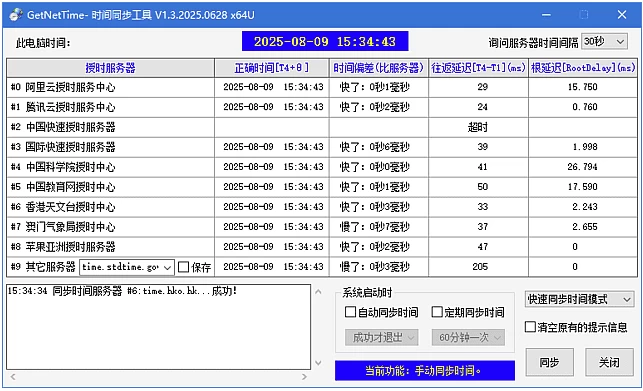
Task: Click the blue local time display 2025-08-09 15:34:43
Action: click(x=325, y=41)
